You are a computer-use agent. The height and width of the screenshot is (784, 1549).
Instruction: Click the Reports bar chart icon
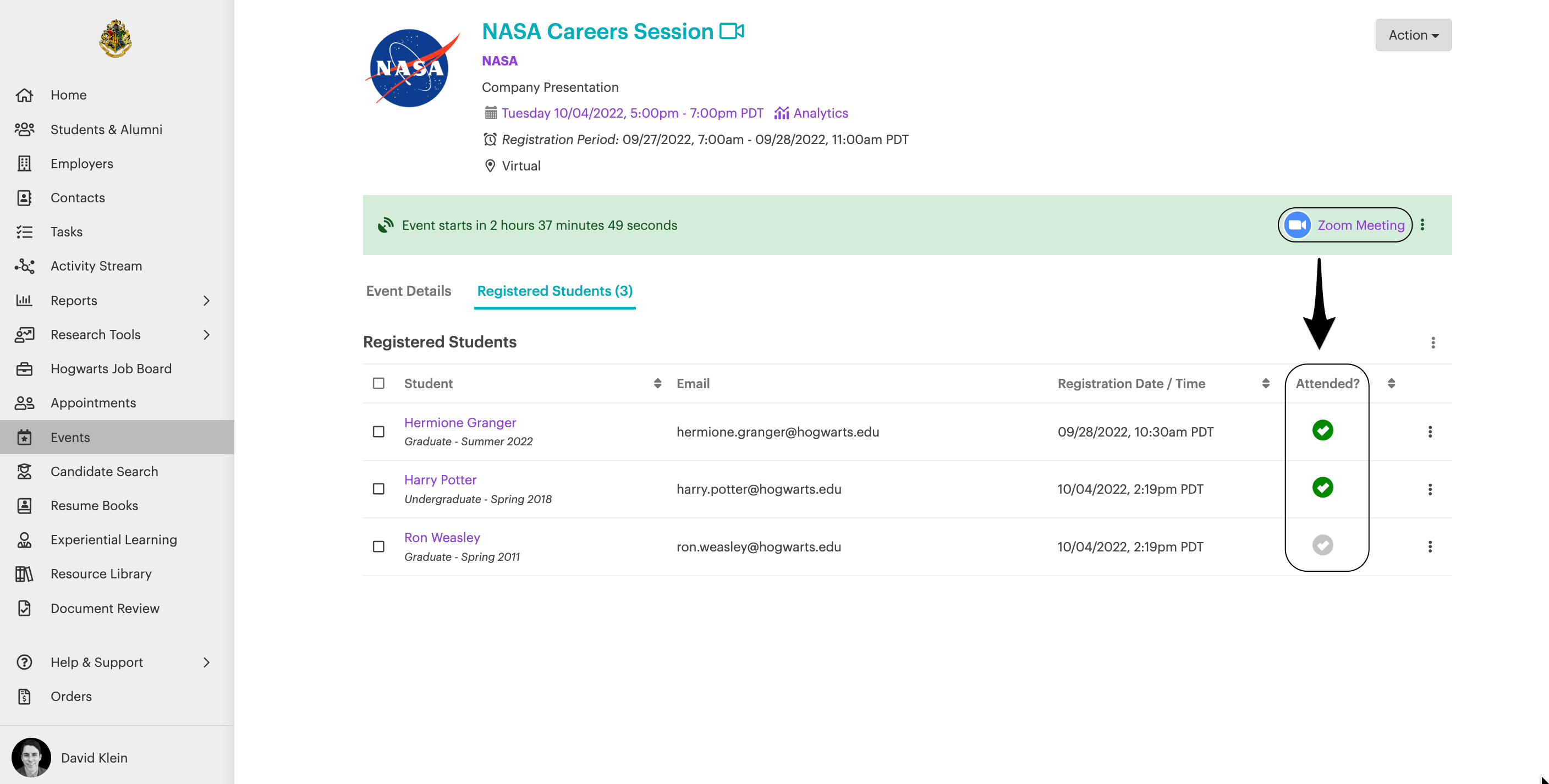[x=24, y=300]
